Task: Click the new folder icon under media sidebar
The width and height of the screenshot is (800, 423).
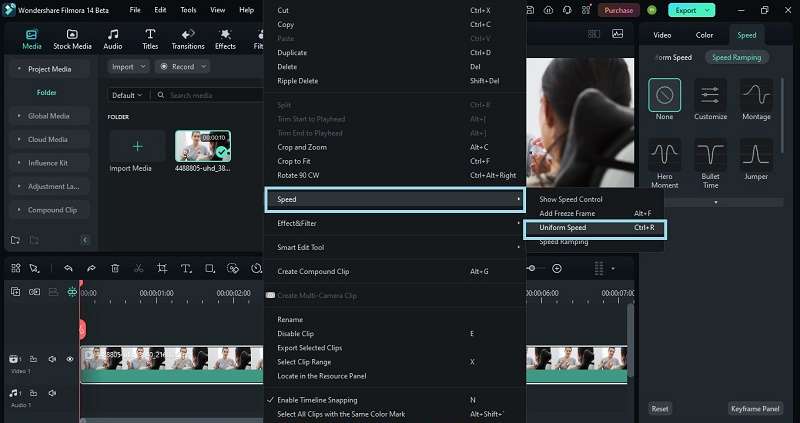Action: (x=15, y=240)
